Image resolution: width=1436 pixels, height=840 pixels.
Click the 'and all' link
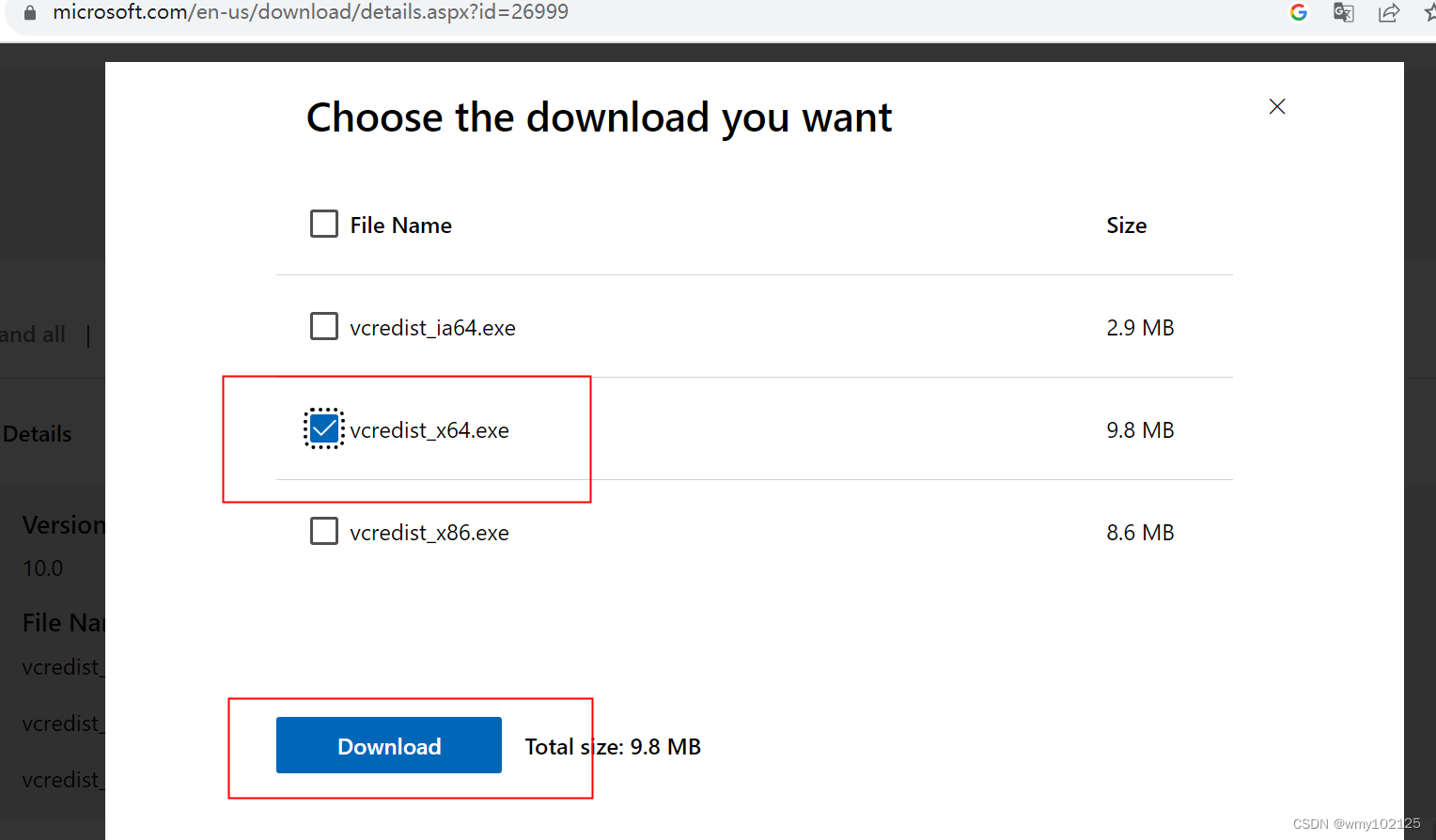coord(32,334)
